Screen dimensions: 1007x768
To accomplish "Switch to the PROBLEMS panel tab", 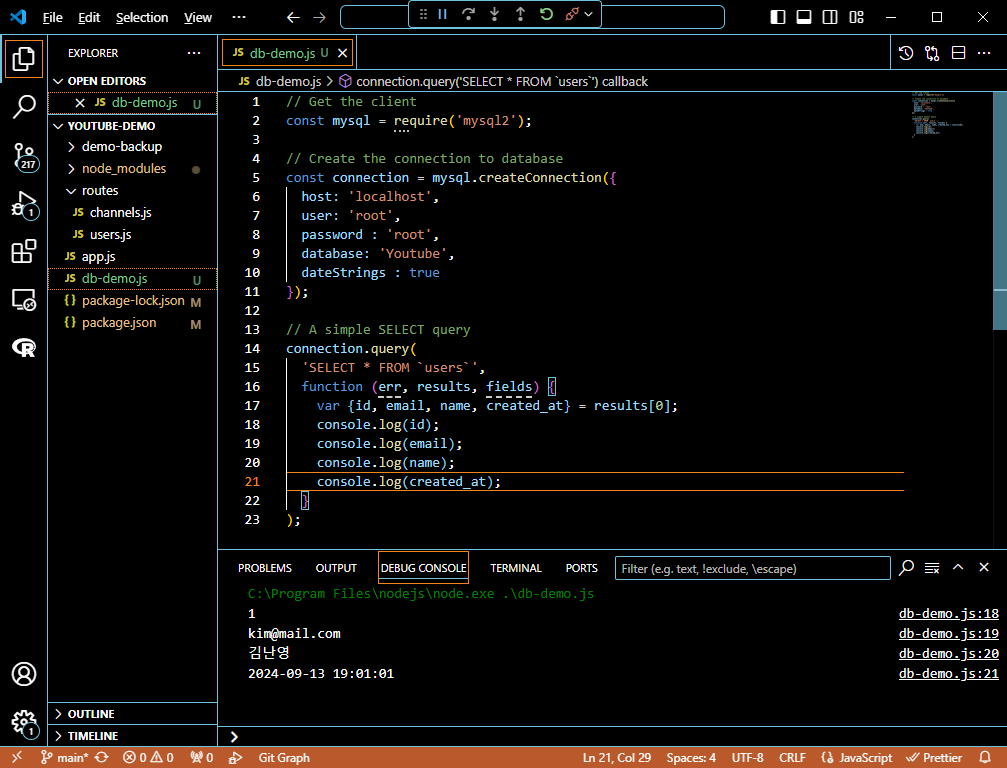I will point(265,568).
